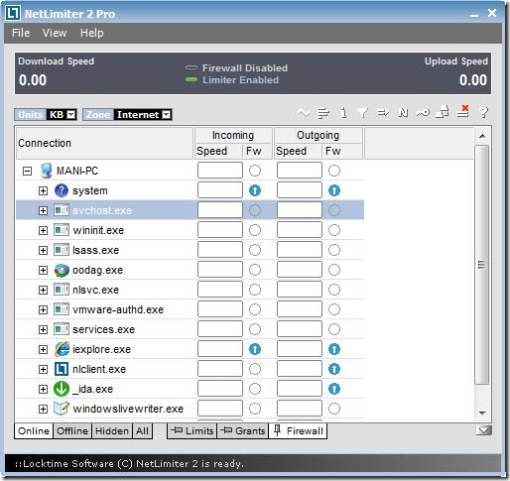The height and width of the screenshot is (481, 510).
Task: Show the Grants view tab
Action: [x=243, y=431]
